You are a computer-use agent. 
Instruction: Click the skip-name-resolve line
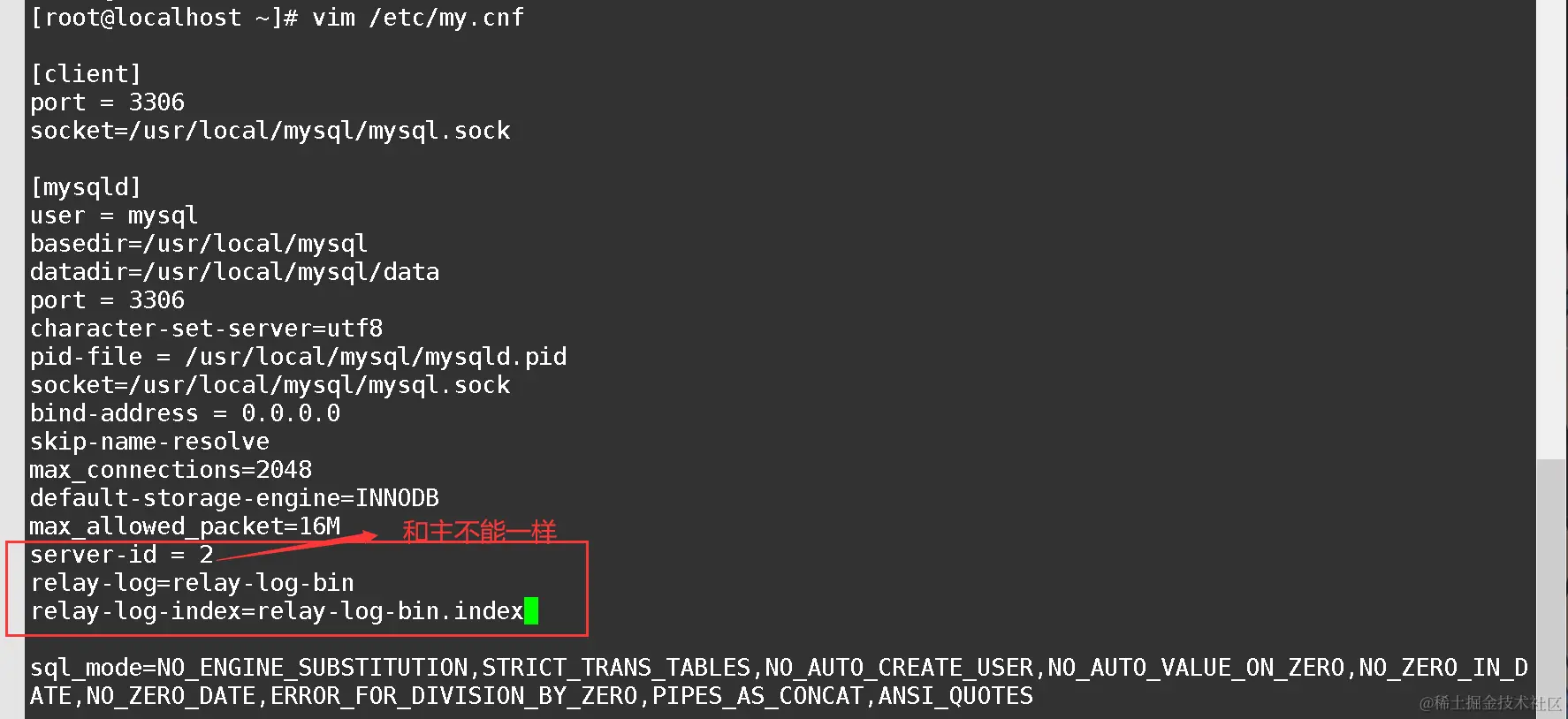click(149, 442)
